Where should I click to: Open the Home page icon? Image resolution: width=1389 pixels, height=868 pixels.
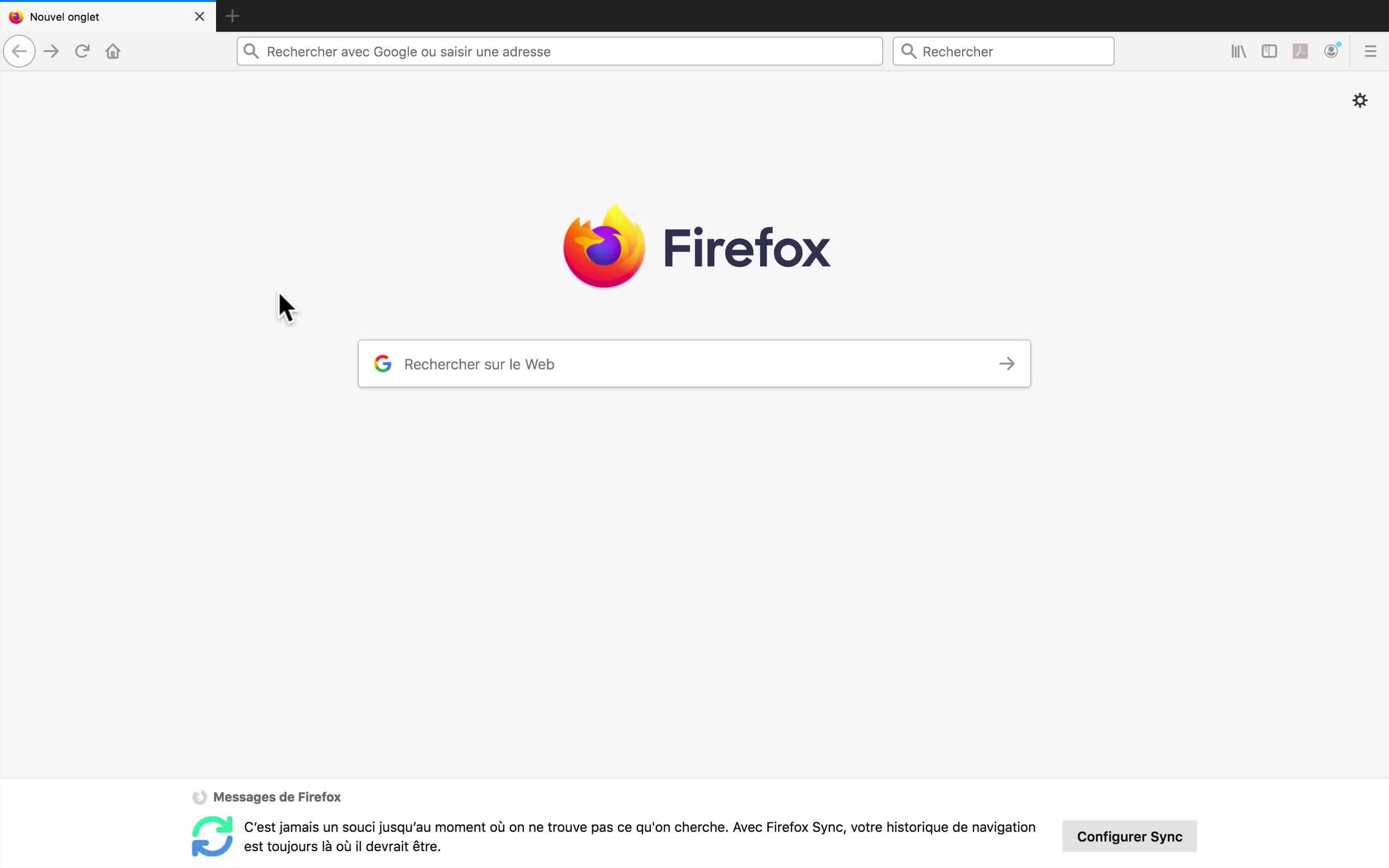(x=113, y=51)
